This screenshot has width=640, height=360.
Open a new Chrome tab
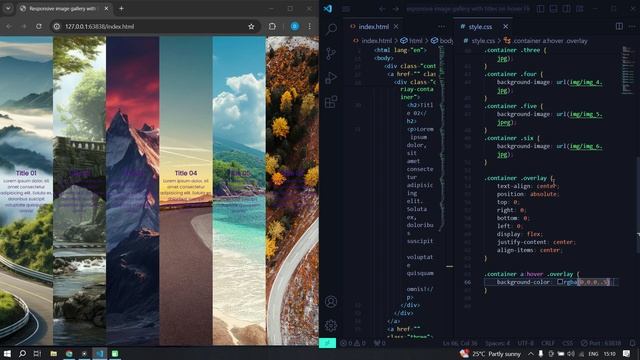pyautogui.click(x=121, y=8)
